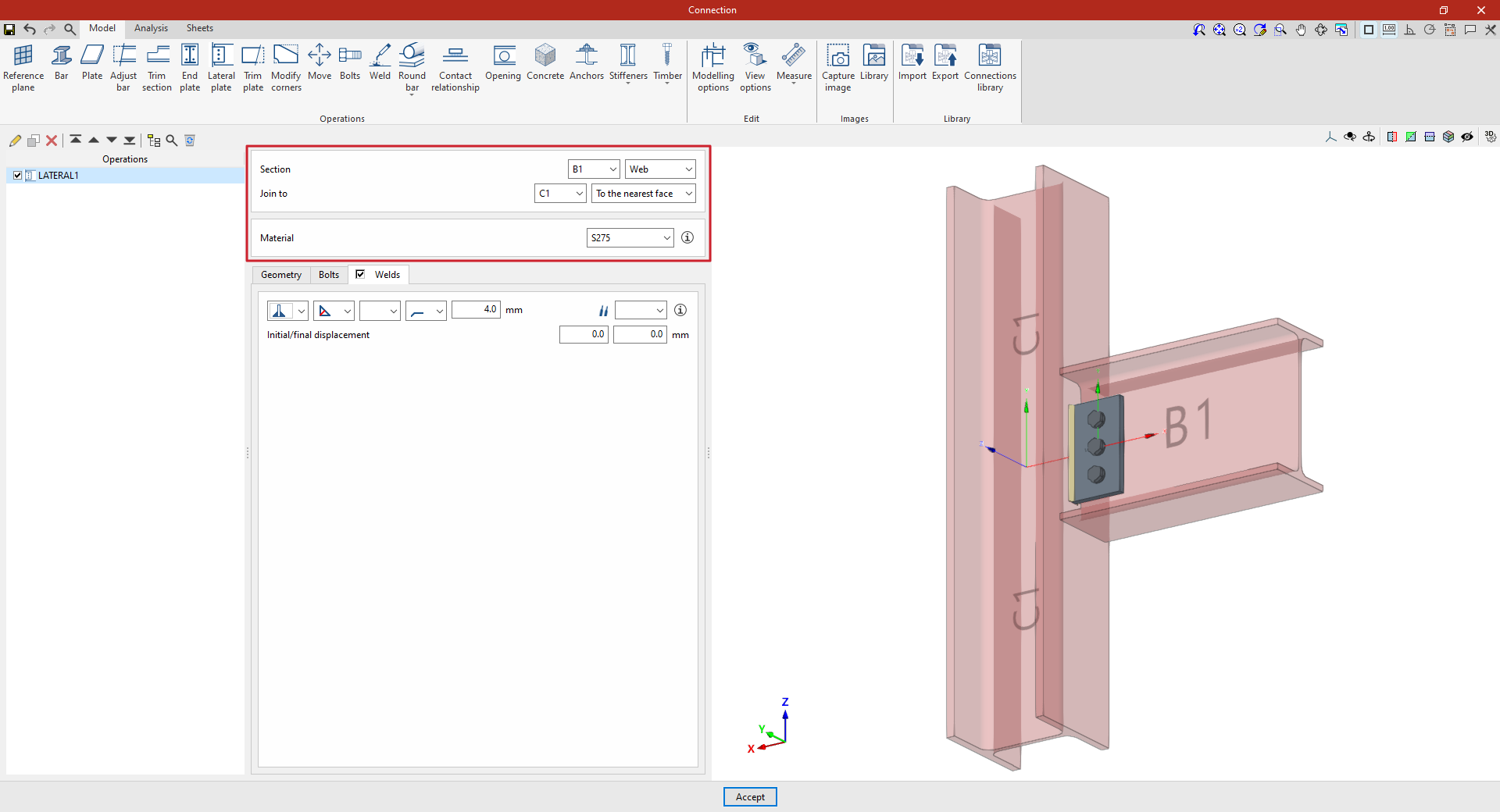
Task: Open the Geometry tab
Action: point(280,275)
